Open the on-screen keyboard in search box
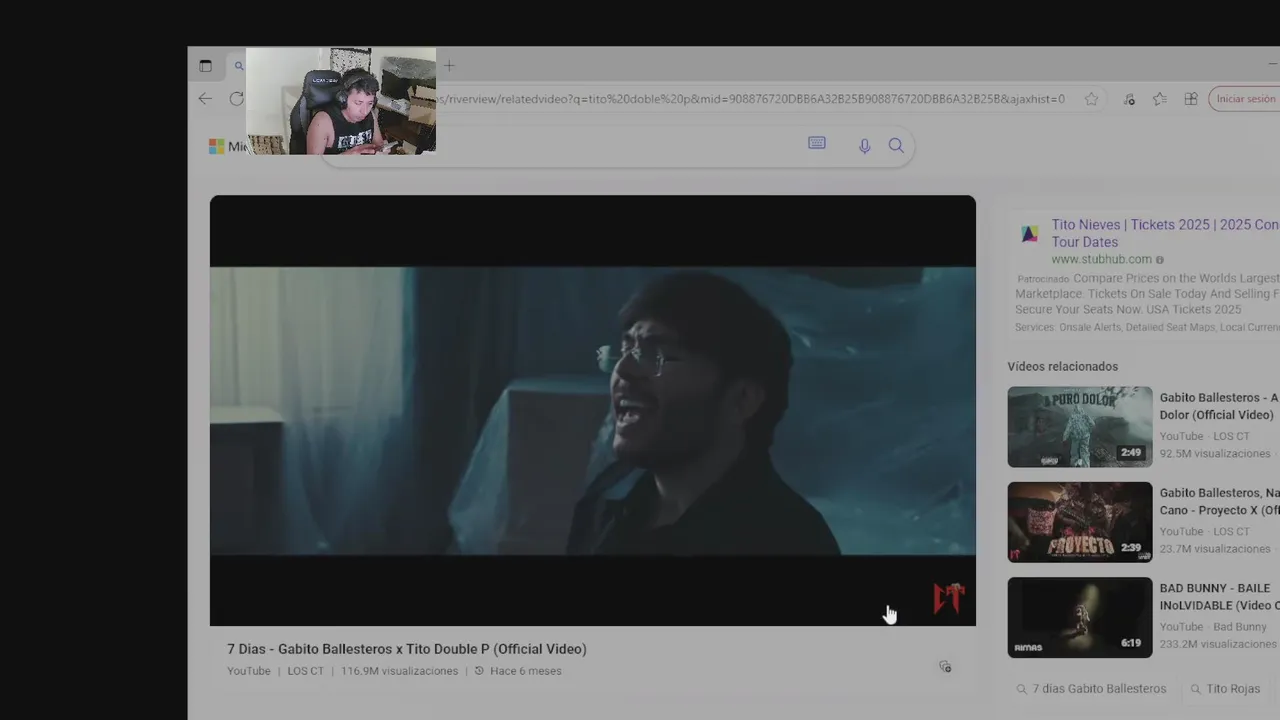Screen dimensions: 1280x720 [817, 144]
